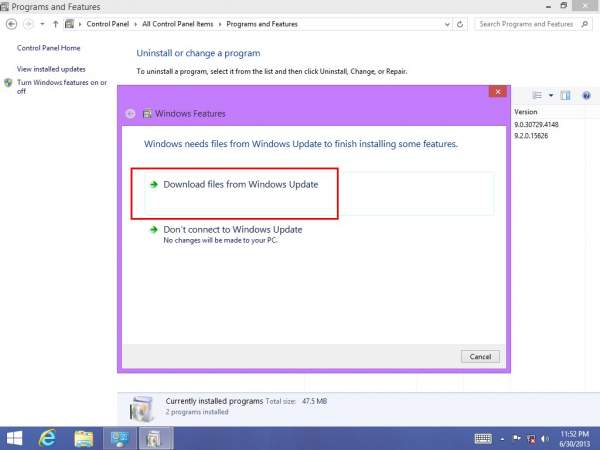Expand chevron after Control Panel breadcrumb
Screen dimensions: 600x450
coord(135,24)
